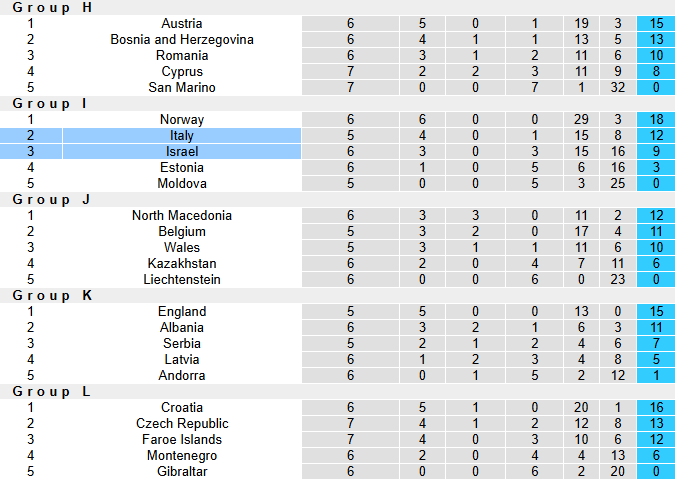Click the Group H header
675x479 pixels.
[52, 7]
